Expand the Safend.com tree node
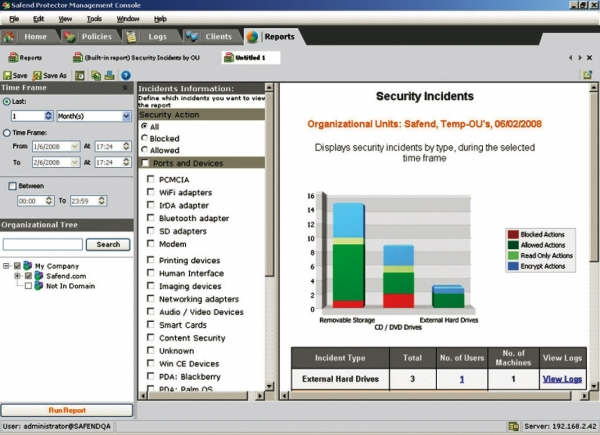Viewport: 600px width, 435px height. pyautogui.click(x=17, y=276)
